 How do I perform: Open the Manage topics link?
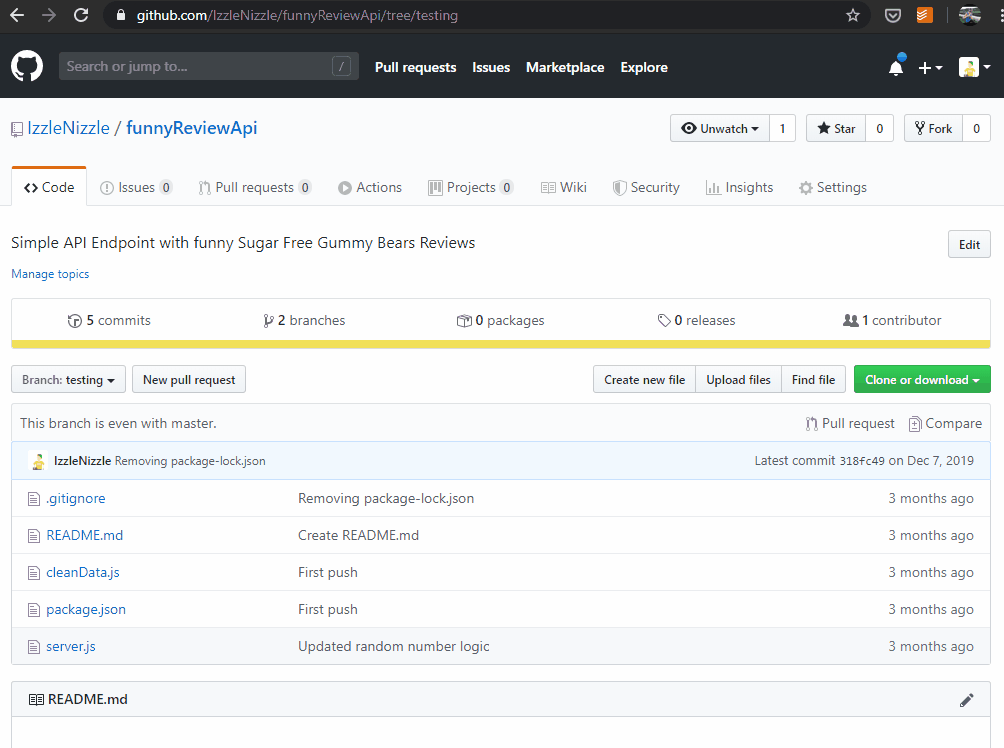(50, 274)
